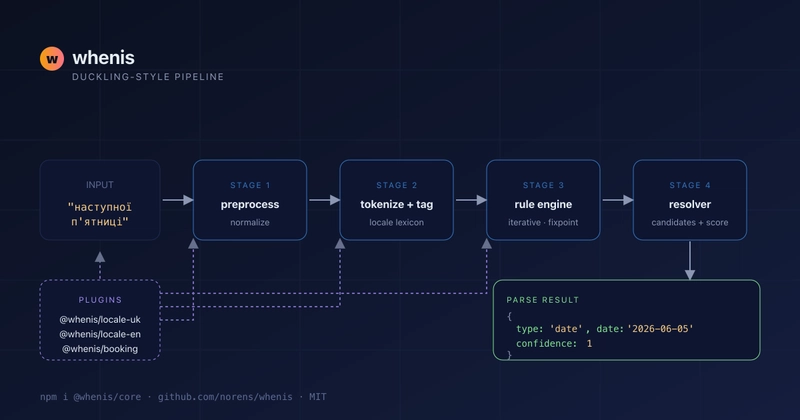Click the PLUGINS heading
The image size is (800, 420).
point(100,300)
